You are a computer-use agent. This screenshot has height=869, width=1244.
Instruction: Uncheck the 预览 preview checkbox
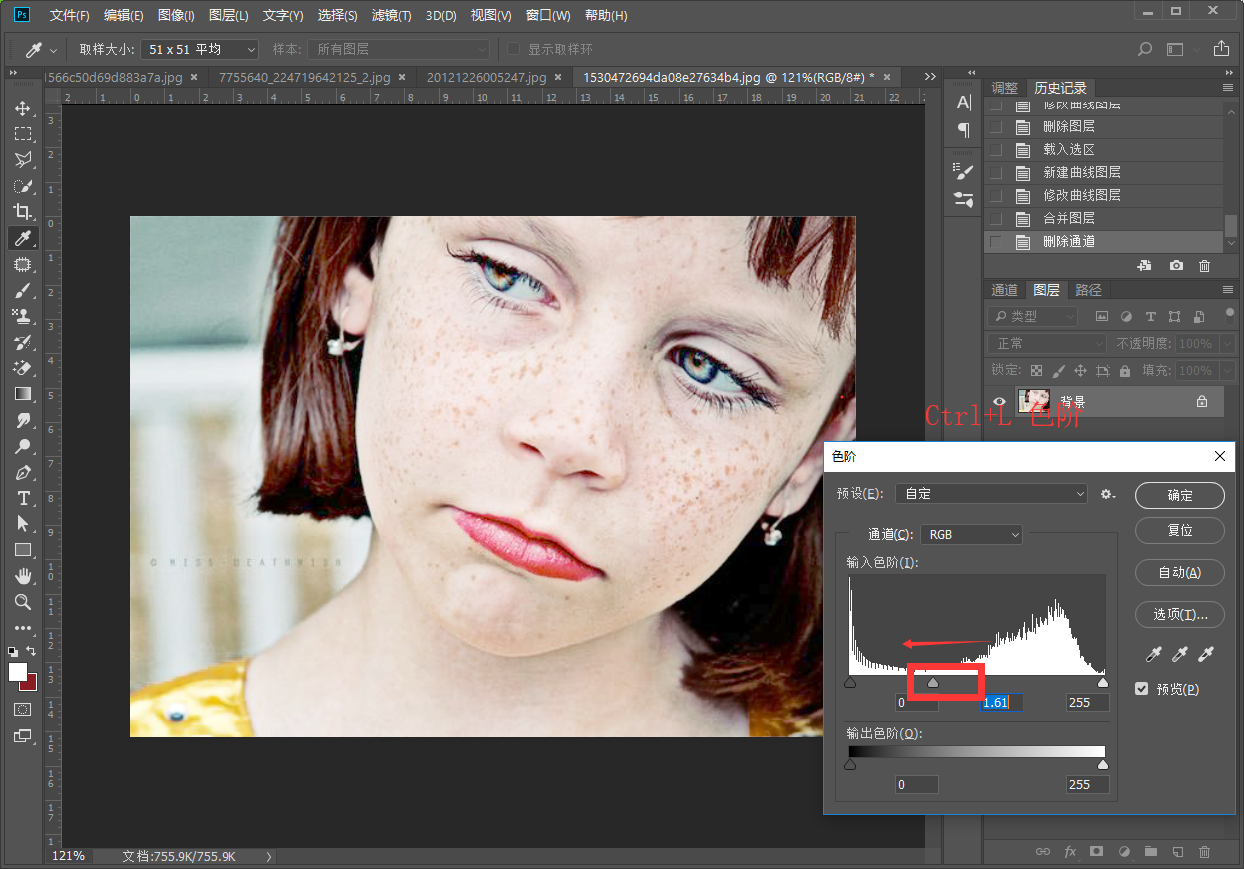coord(1142,689)
